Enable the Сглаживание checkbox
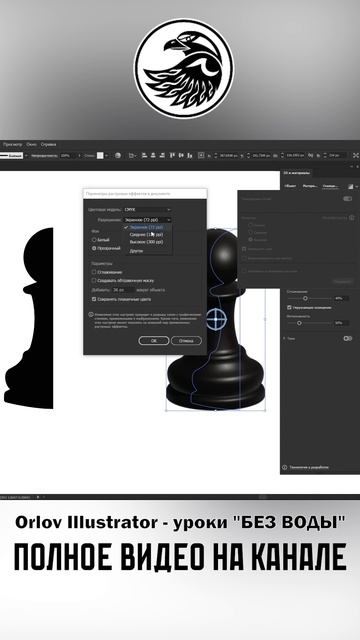Viewport: 360px width, 640px height. click(x=94, y=272)
